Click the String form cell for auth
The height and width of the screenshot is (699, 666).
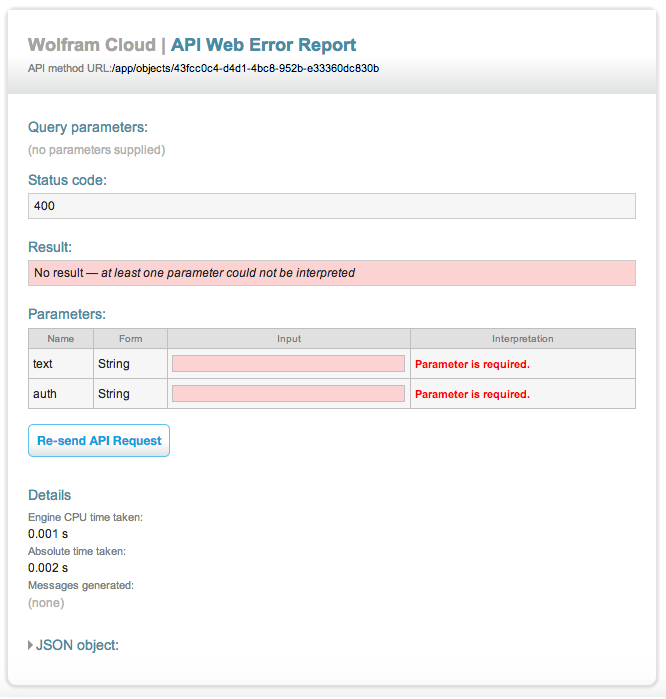tap(131, 394)
